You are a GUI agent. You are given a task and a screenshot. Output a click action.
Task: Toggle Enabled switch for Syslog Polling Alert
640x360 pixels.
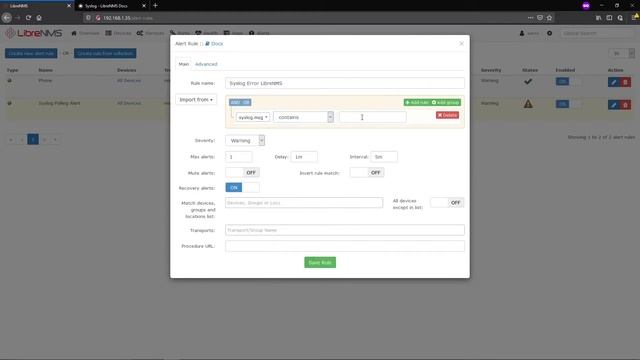(568, 104)
